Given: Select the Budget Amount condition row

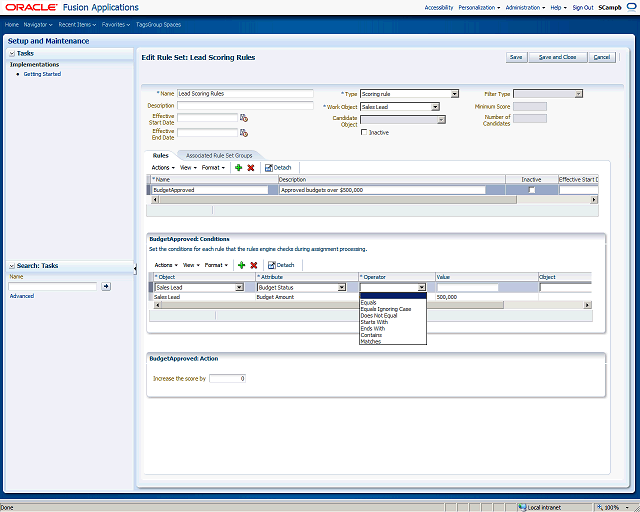Looking at the screenshot, I should [371, 297].
